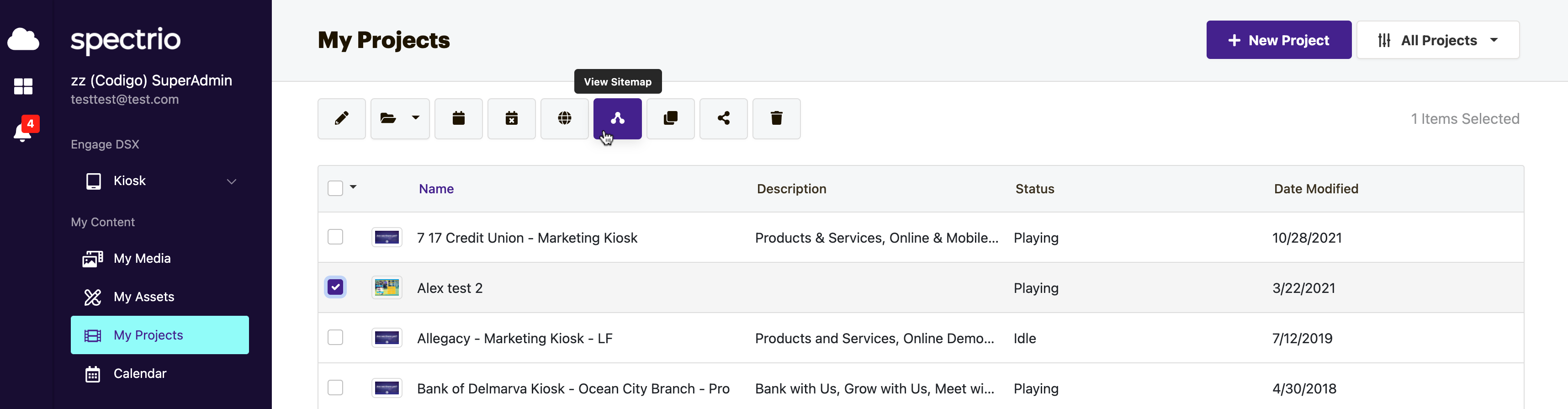Open Allegacy Marketing Kiosk thumbnail

point(387,338)
